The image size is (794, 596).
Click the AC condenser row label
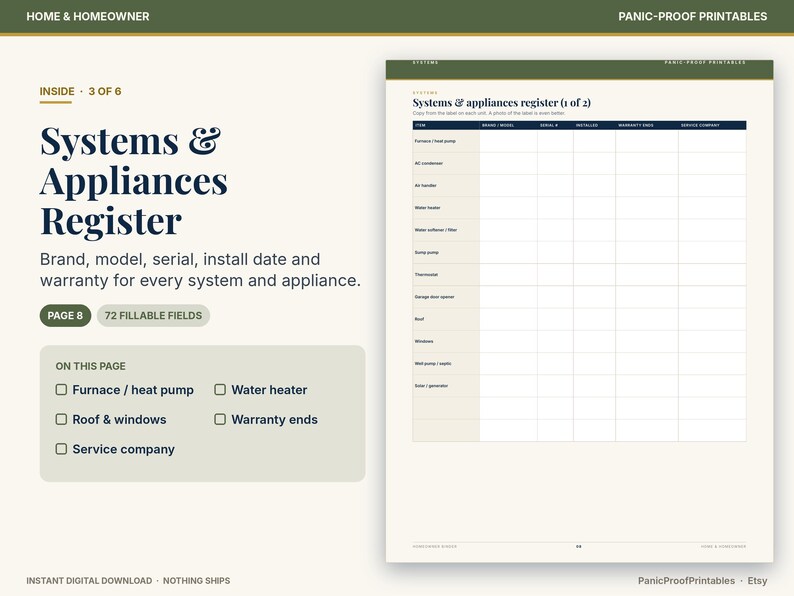click(x=428, y=164)
